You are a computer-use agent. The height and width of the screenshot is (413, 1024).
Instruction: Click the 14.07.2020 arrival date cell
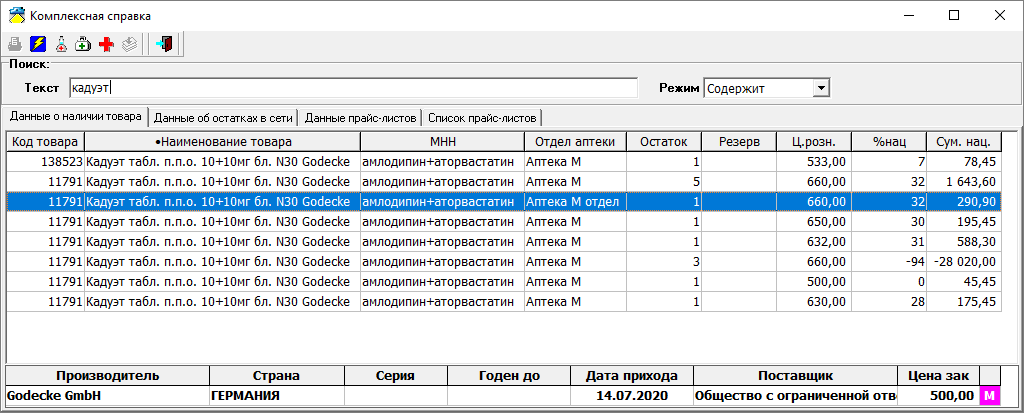click(632, 395)
